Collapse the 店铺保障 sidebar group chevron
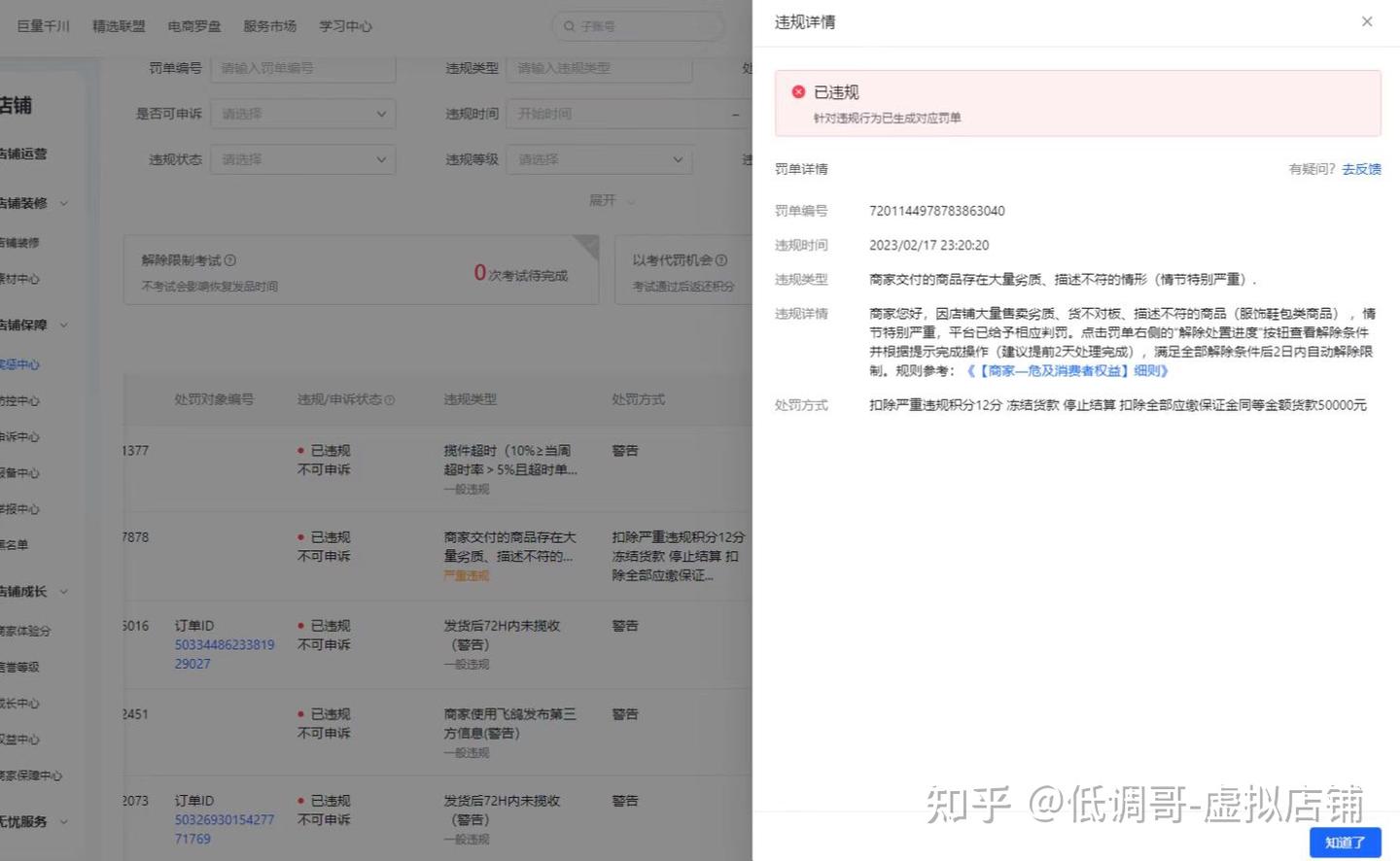This screenshot has width=1400, height=861. 64,325
